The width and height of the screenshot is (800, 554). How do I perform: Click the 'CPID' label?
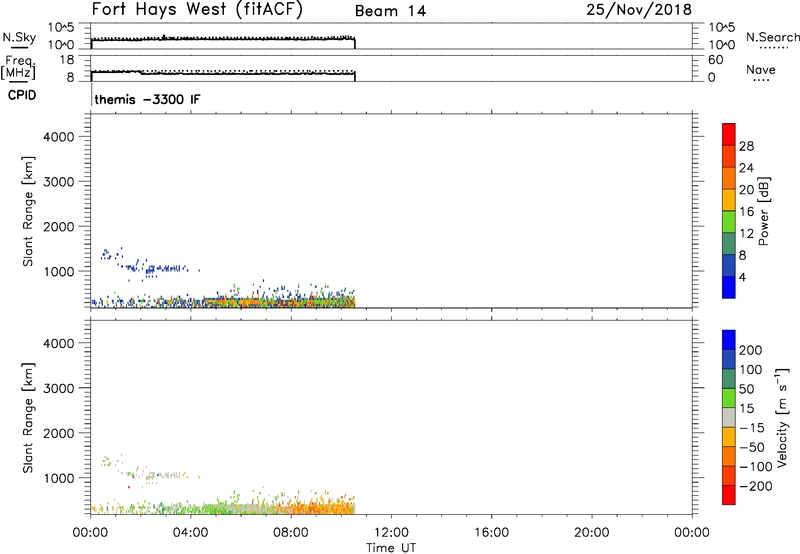pos(22,95)
